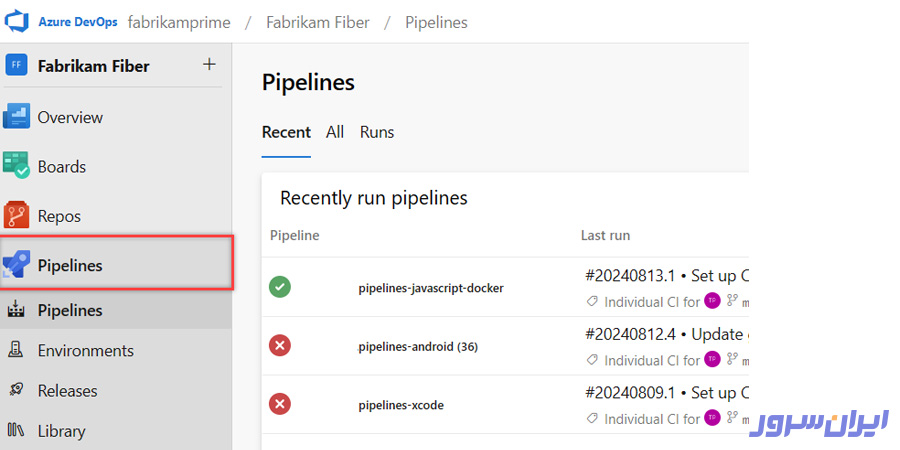Viewport: 900px width, 450px height.
Task: Open the Fabrikam Fiber project title
Action: click(x=94, y=66)
